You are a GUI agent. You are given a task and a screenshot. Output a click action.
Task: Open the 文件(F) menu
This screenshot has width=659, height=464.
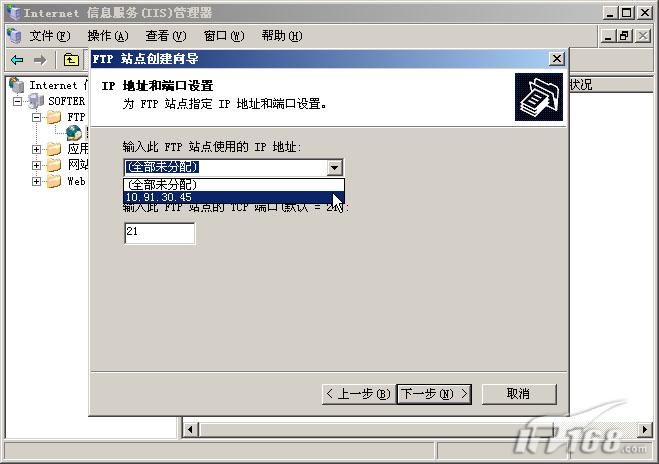pos(50,36)
